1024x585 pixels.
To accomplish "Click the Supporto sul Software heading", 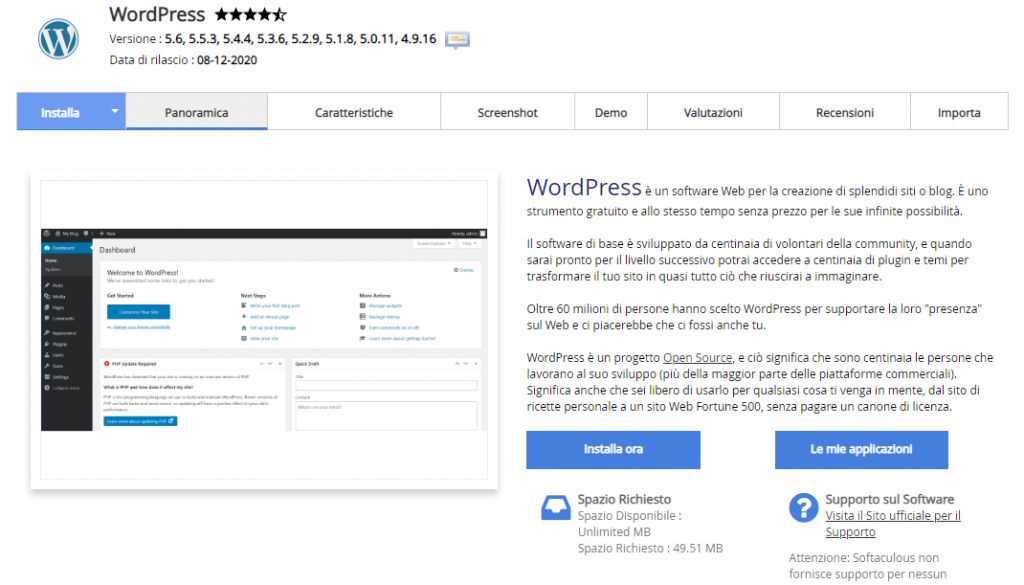I will pyautogui.click(x=889, y=499).
